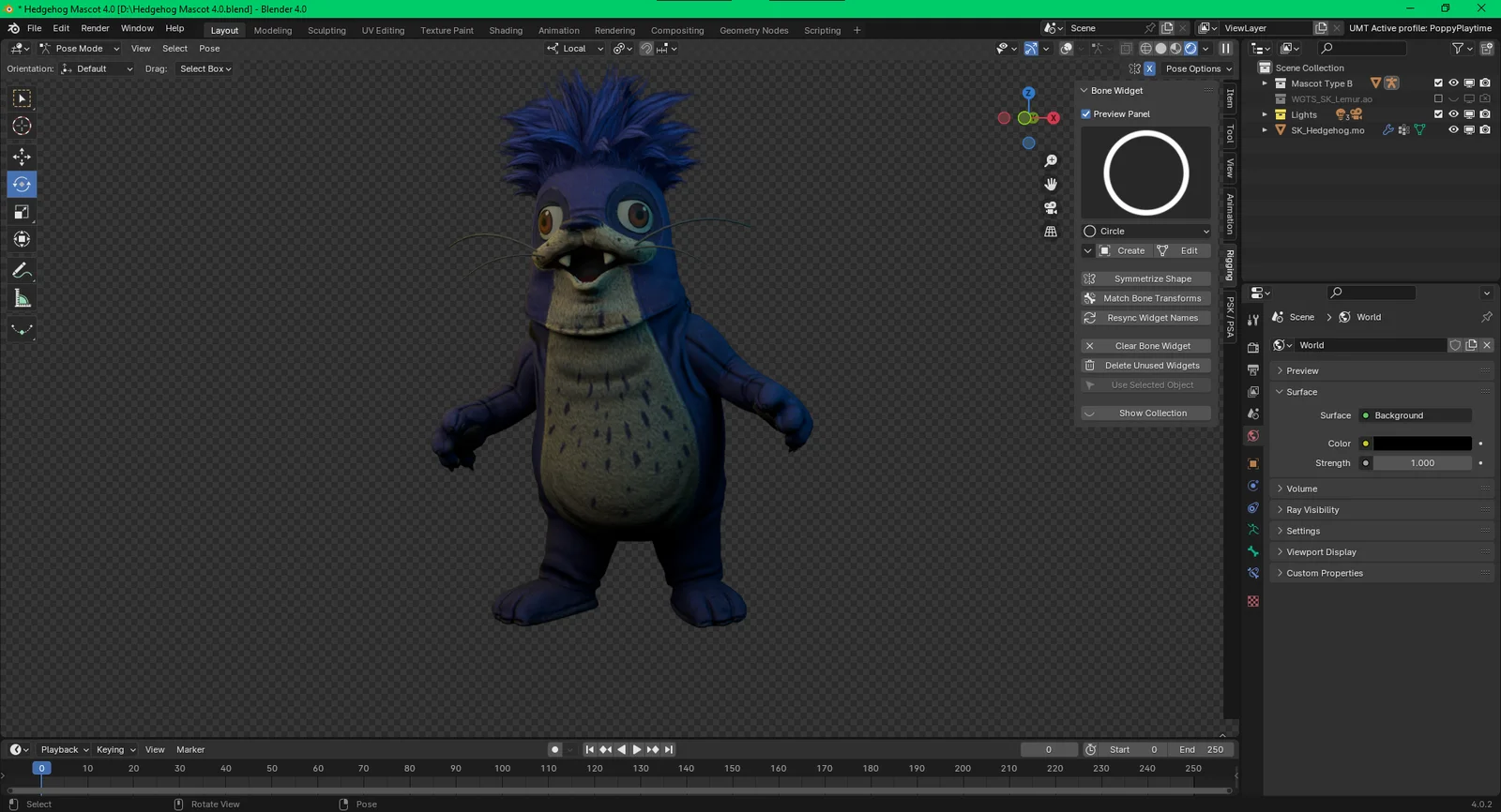
Task: Open the Animation sidebar tab
Action: tap(1230, 214)
